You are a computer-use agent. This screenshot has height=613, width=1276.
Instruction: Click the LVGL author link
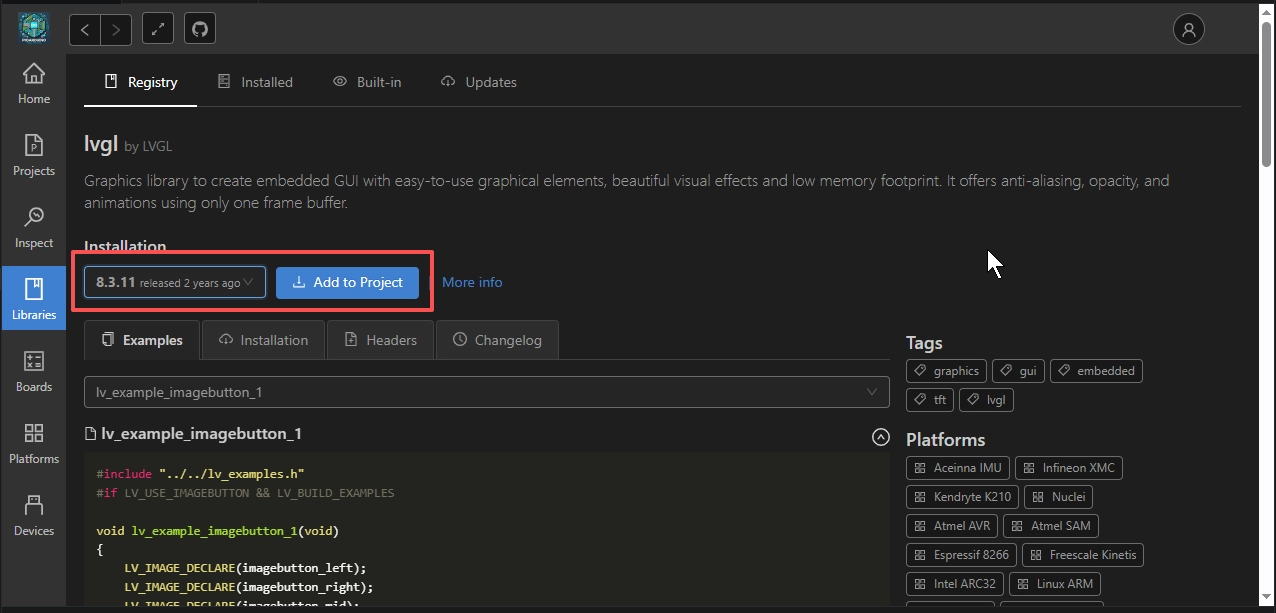(157, 146)
